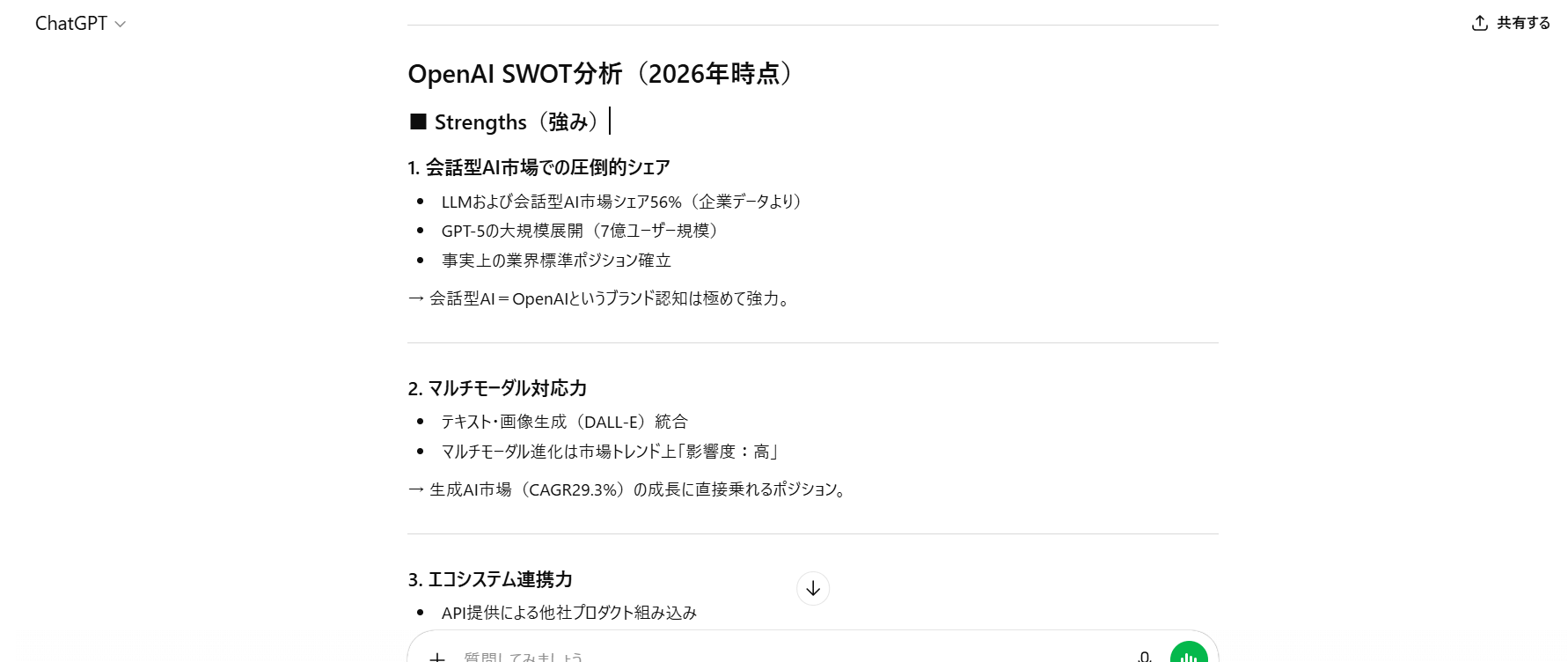
Task: Click the 共有する share button label
Action: pyautogui.click(x=1523, y=23)
